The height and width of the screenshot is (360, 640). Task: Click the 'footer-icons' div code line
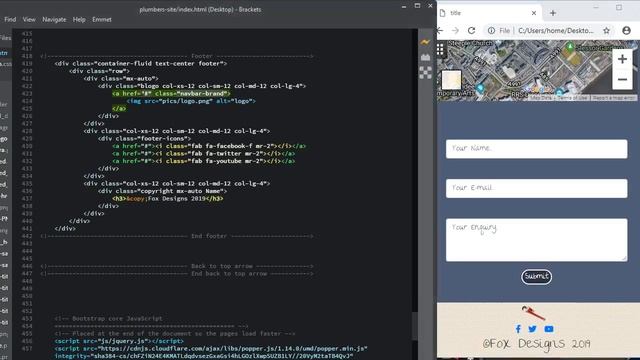tap(144, 139)
